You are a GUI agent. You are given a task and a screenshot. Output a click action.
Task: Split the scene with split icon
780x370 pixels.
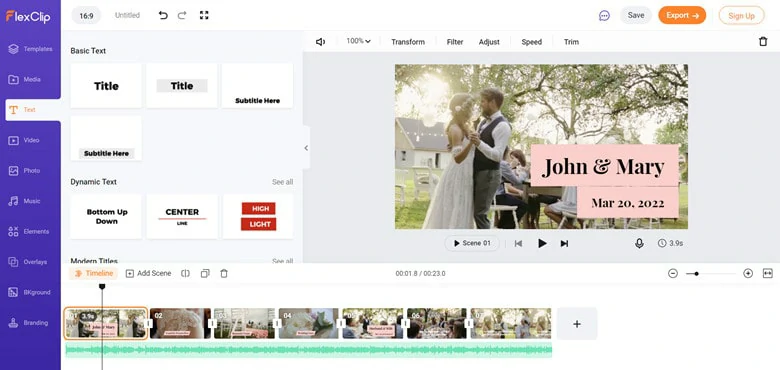click(186, 273)
